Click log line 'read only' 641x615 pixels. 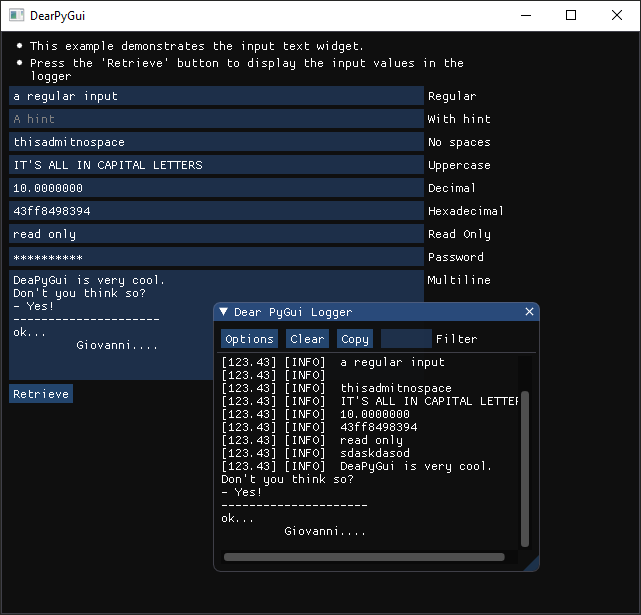[x=371, y=440]
